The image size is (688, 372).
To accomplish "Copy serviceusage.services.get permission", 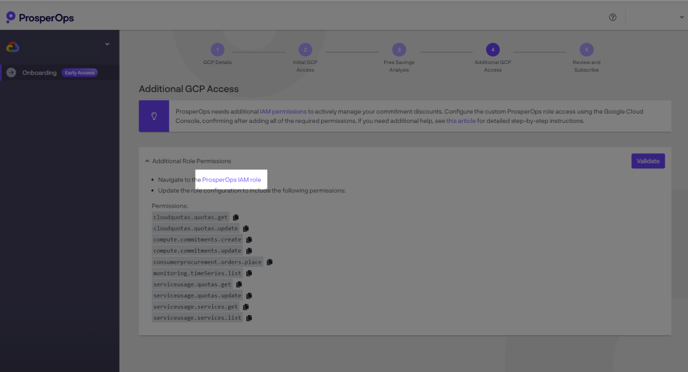I will (246, 307).
